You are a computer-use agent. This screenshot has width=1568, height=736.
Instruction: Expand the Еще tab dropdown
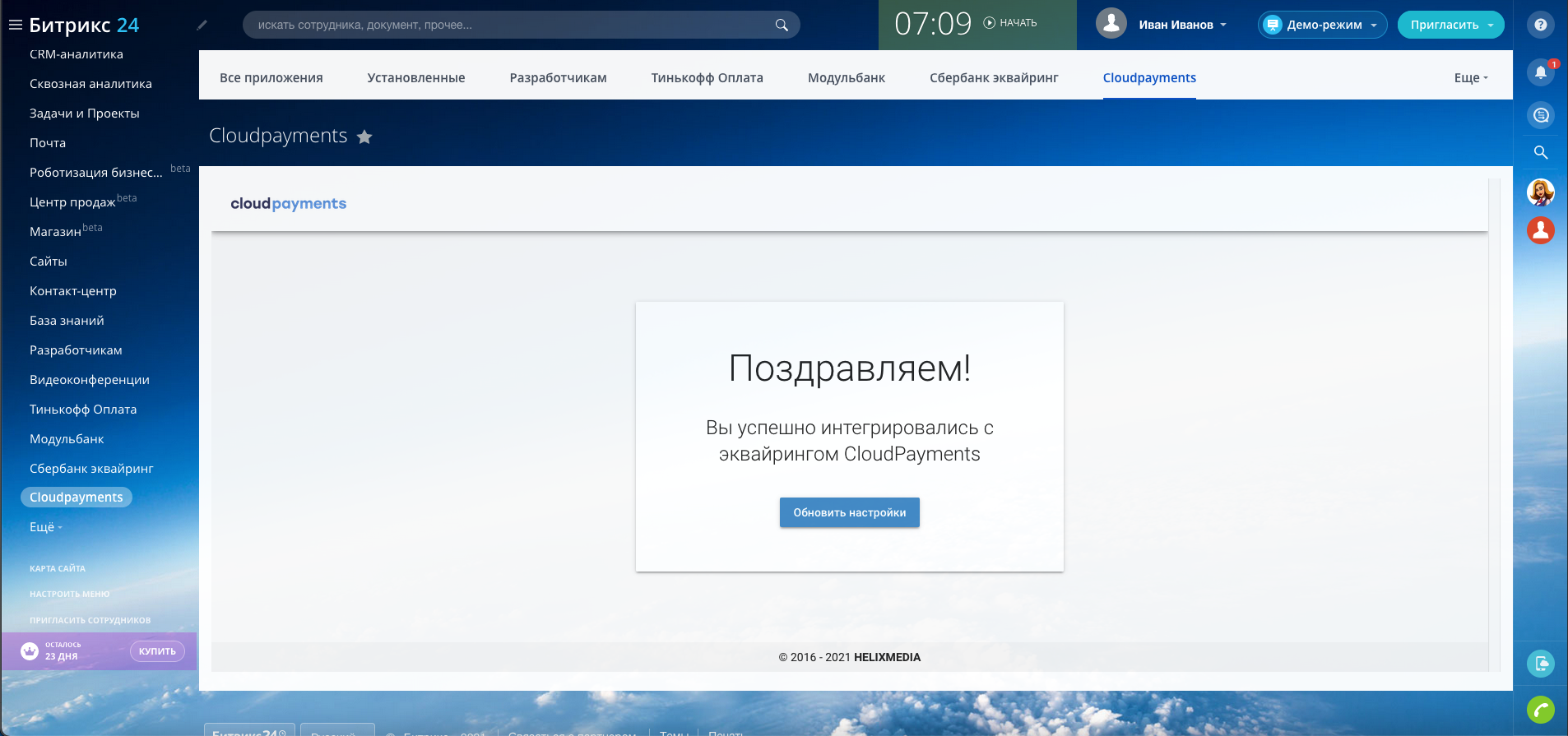(1471, 77)
